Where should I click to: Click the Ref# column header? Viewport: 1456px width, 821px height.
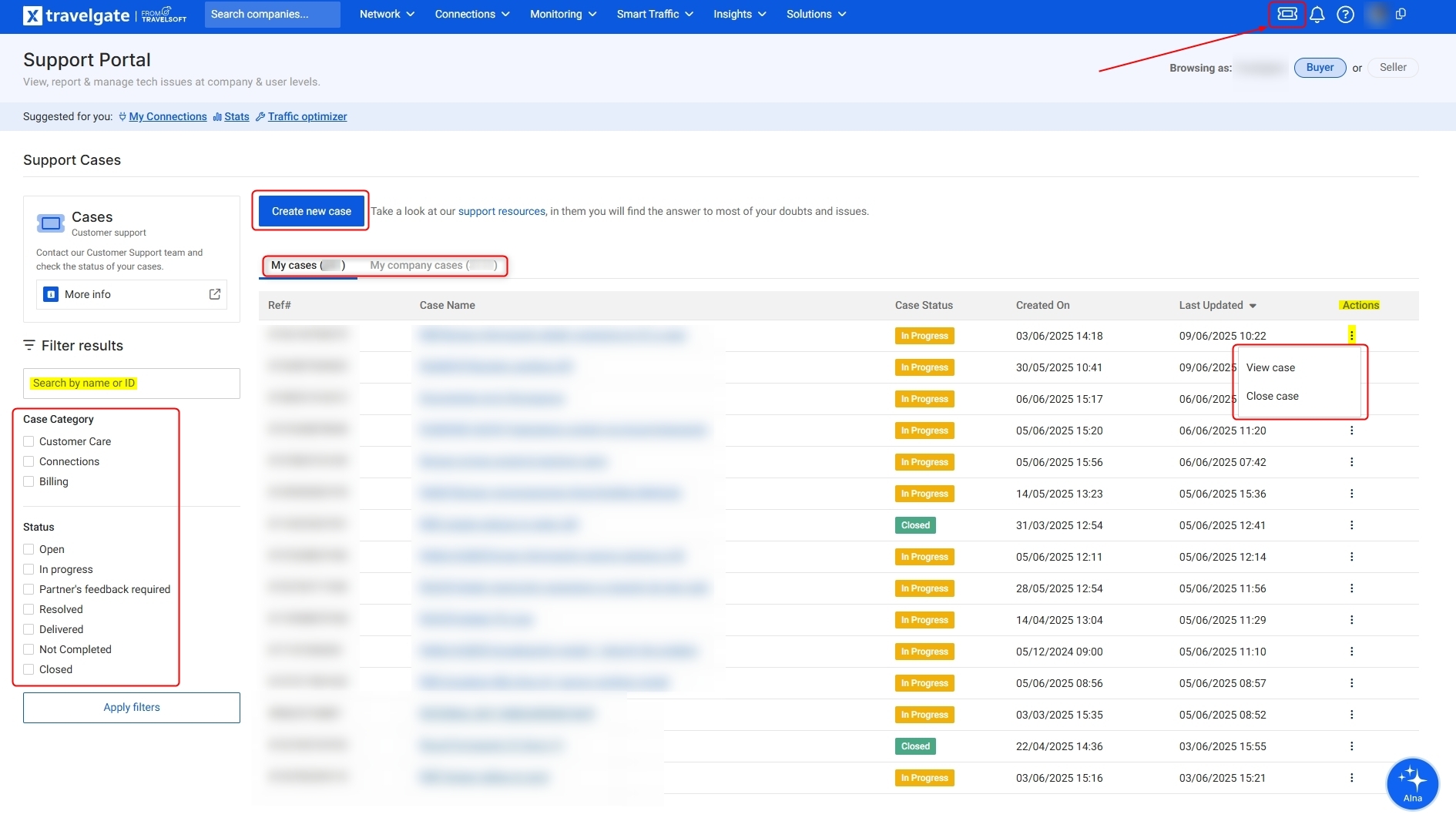279,305
